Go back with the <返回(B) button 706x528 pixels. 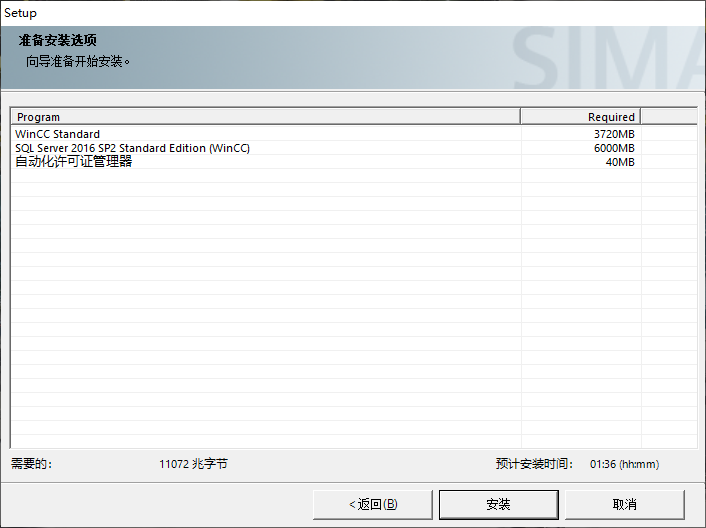pos(373,504)
